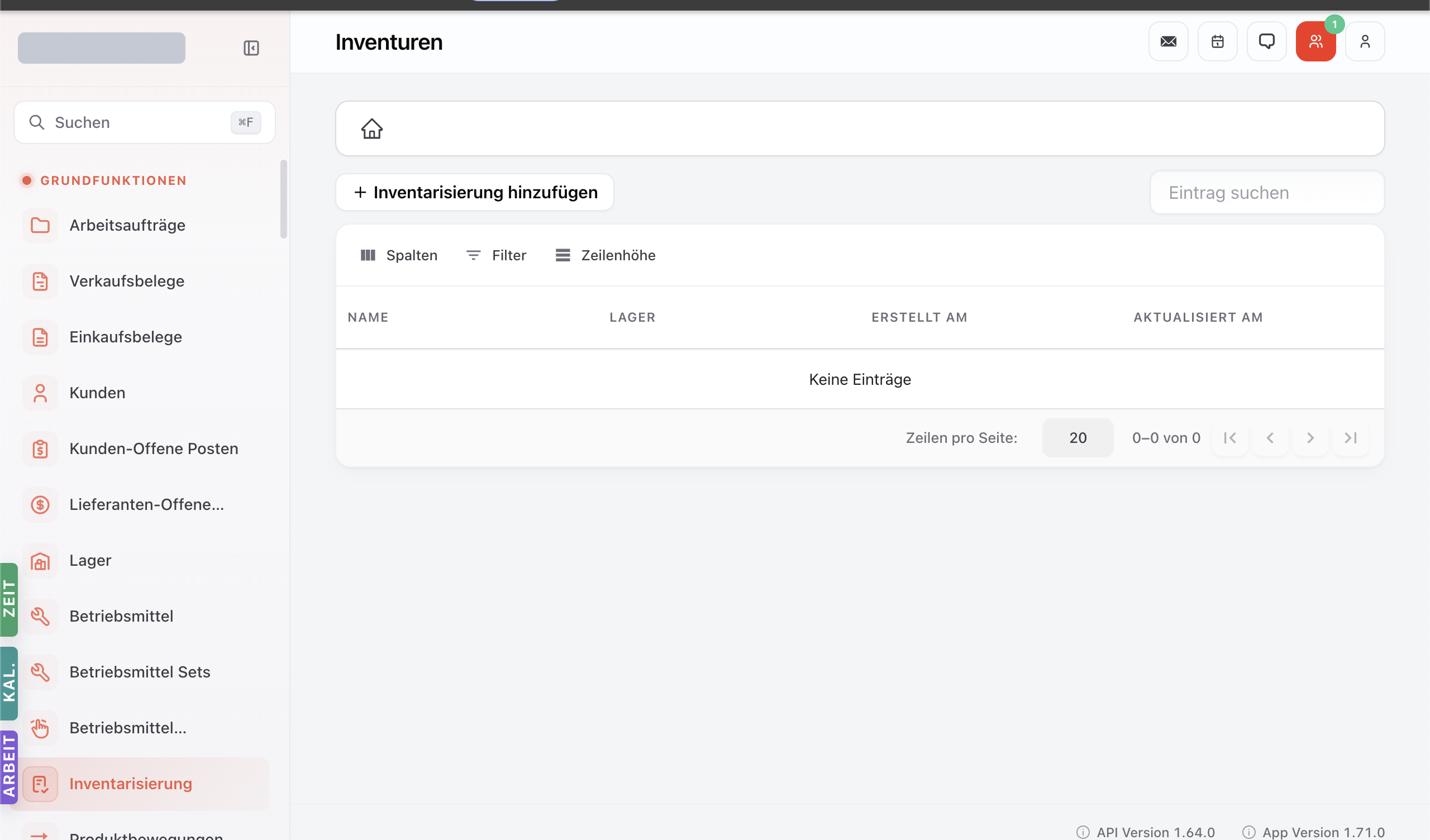Click the ⌘F shortcut badge
Image resolution: width=1430 pixels, height=840 pixels.
[246, 123]
